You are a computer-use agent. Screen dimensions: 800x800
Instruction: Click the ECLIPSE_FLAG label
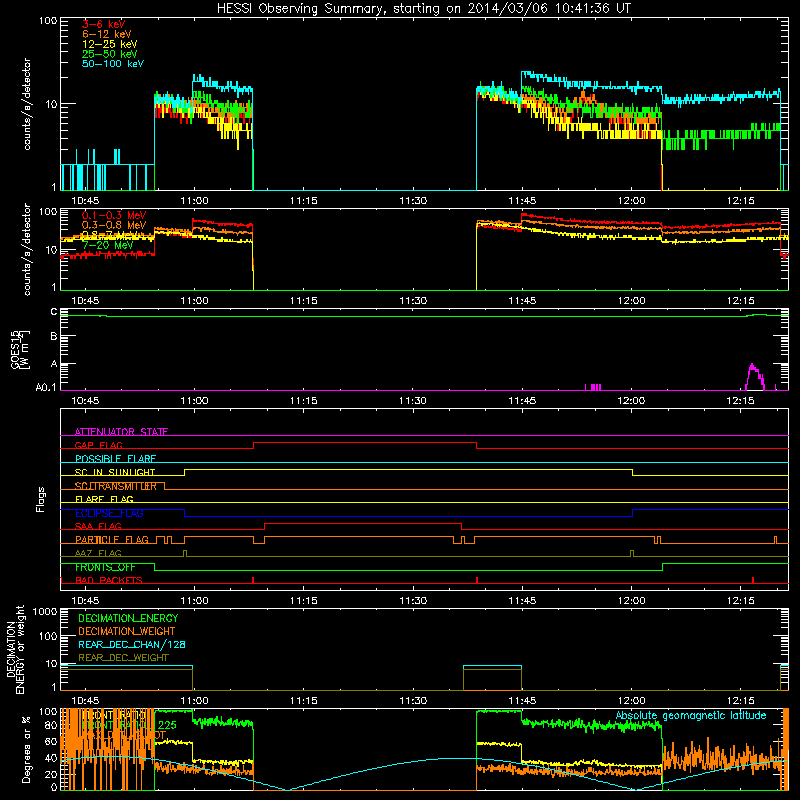click(109, 513)
